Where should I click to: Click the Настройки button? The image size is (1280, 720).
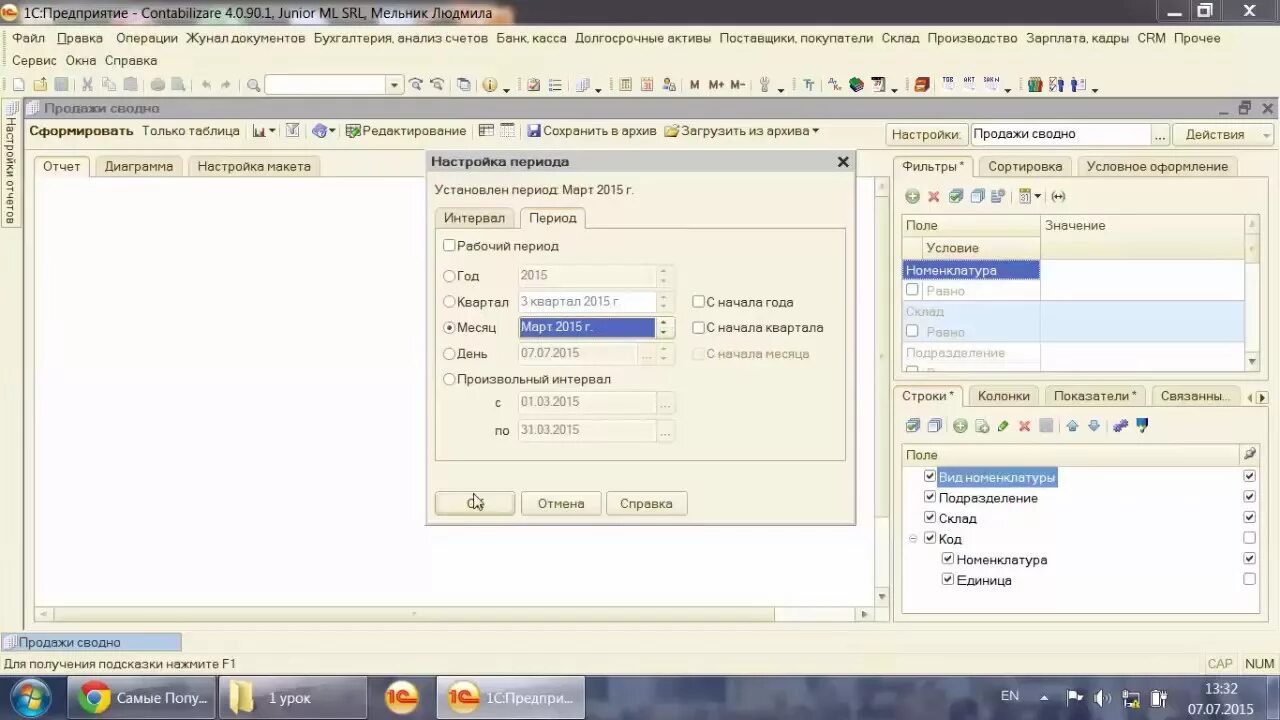[926, 134]
